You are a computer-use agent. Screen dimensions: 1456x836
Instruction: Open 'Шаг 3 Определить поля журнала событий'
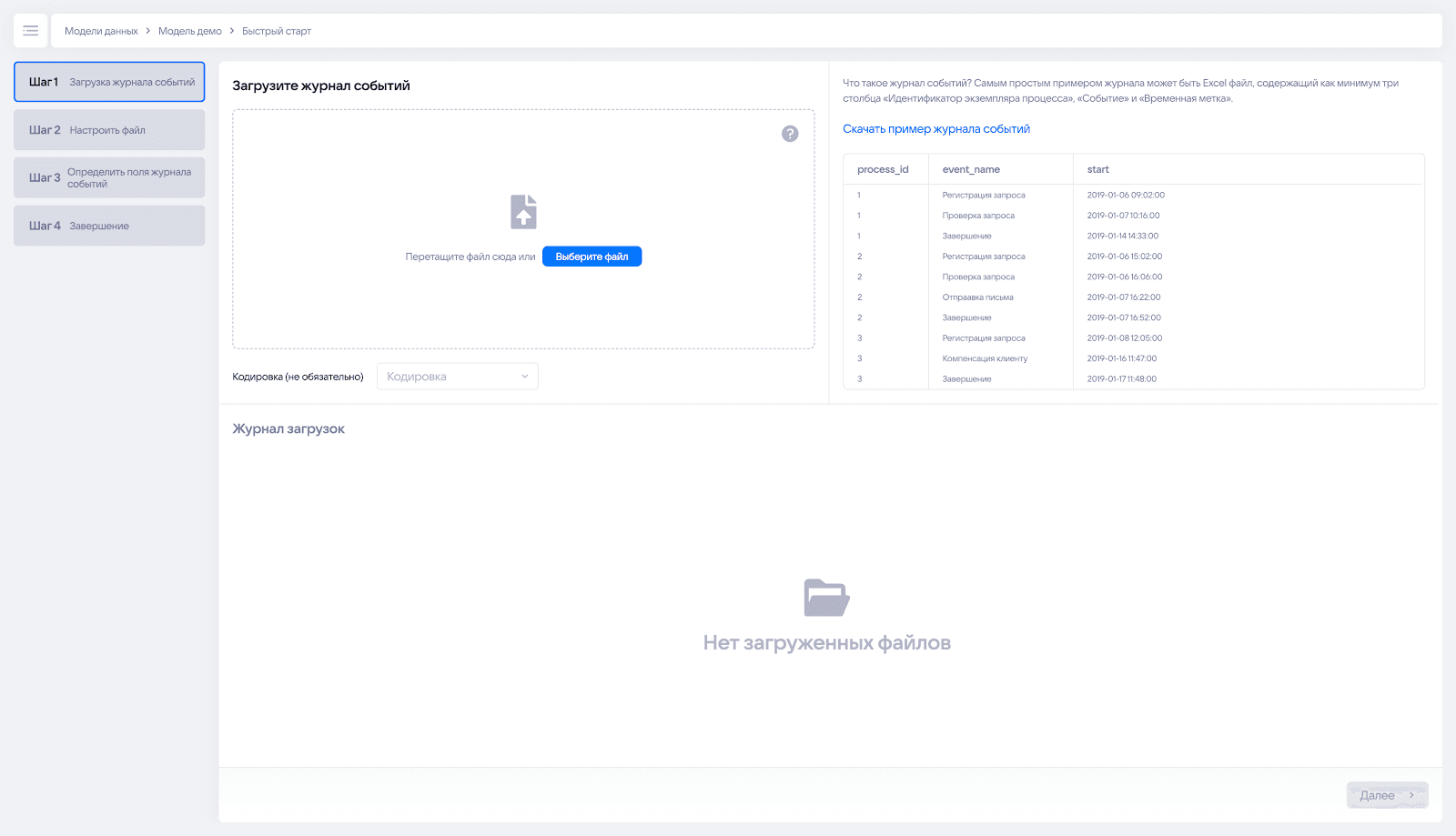[109, 177]
